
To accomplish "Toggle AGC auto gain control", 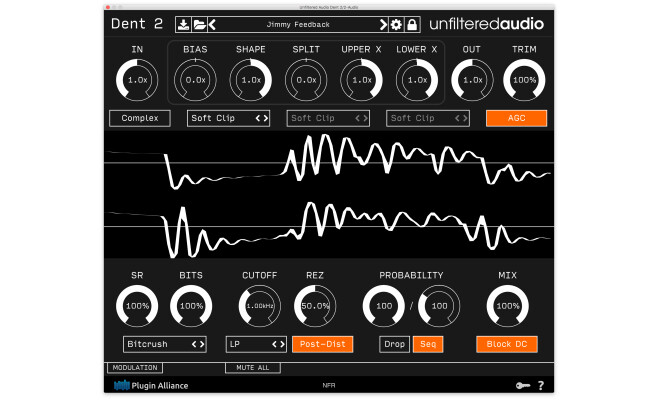I will point(517,118).
